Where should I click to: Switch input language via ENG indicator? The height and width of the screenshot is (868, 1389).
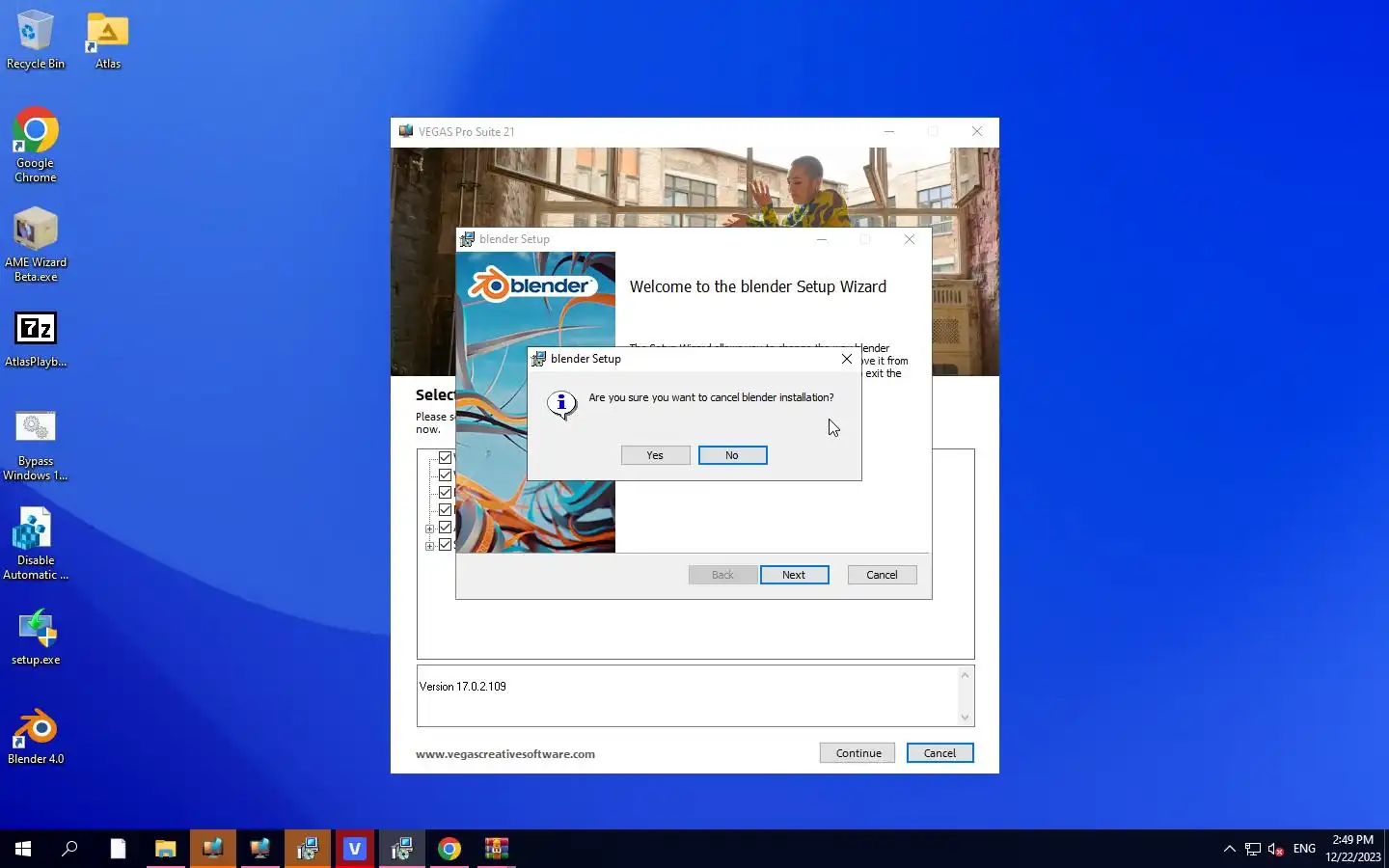pyautogui.click(x=1304, y=849)
